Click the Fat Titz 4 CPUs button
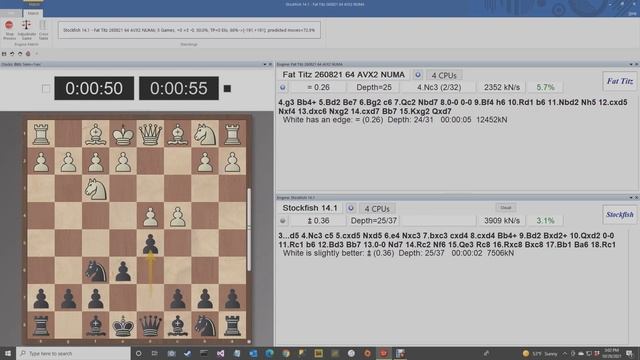This screenshot has width=640, height=360. pyautogui.click(x=444, y=76)
